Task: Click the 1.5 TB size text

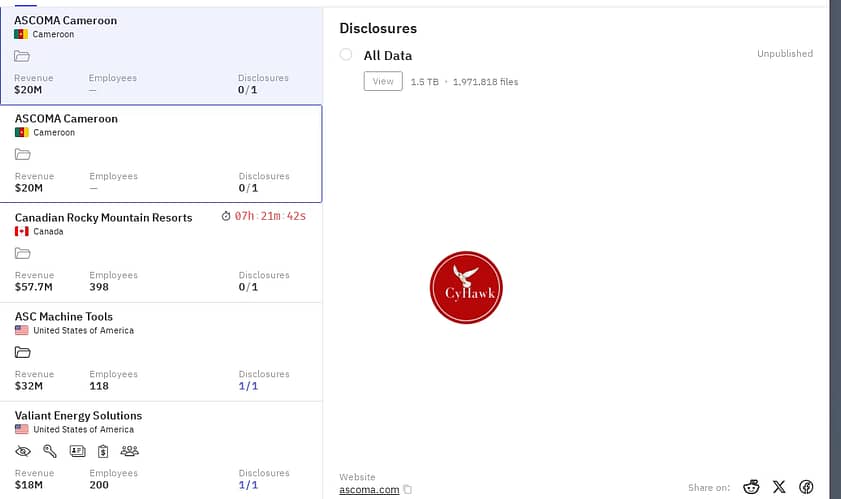Action: point(425,82)
